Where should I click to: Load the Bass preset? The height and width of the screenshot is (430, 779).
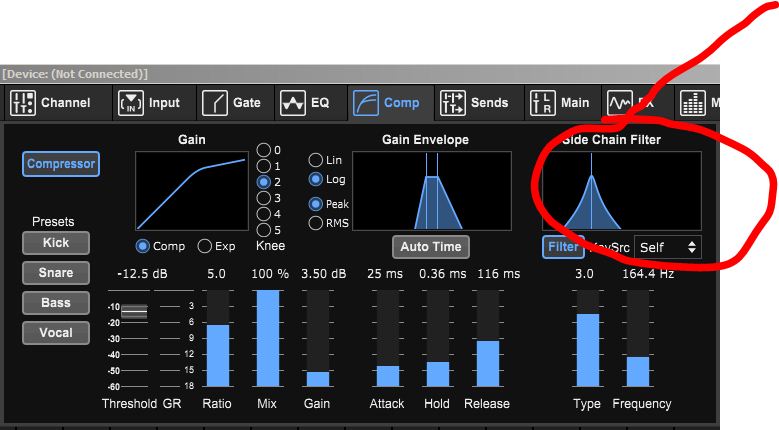(56, 303)
